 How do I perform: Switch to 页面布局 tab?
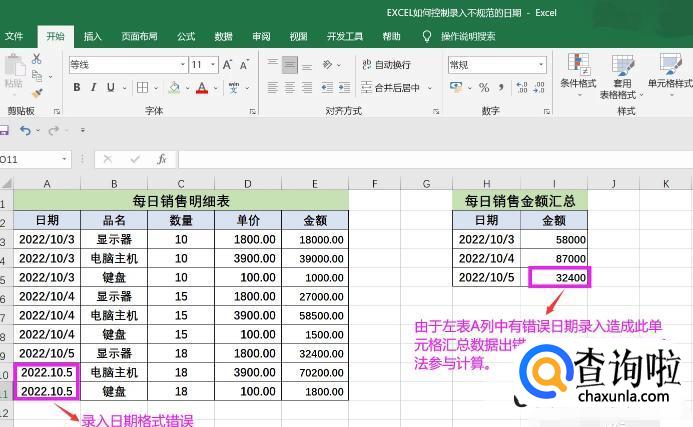point(140,36)
